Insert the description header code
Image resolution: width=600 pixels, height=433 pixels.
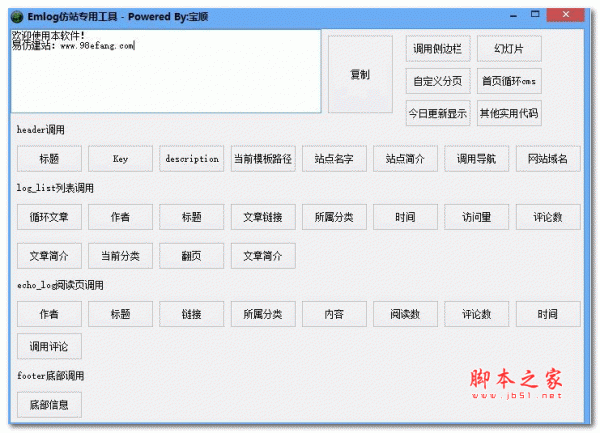(x=192, y=158)
